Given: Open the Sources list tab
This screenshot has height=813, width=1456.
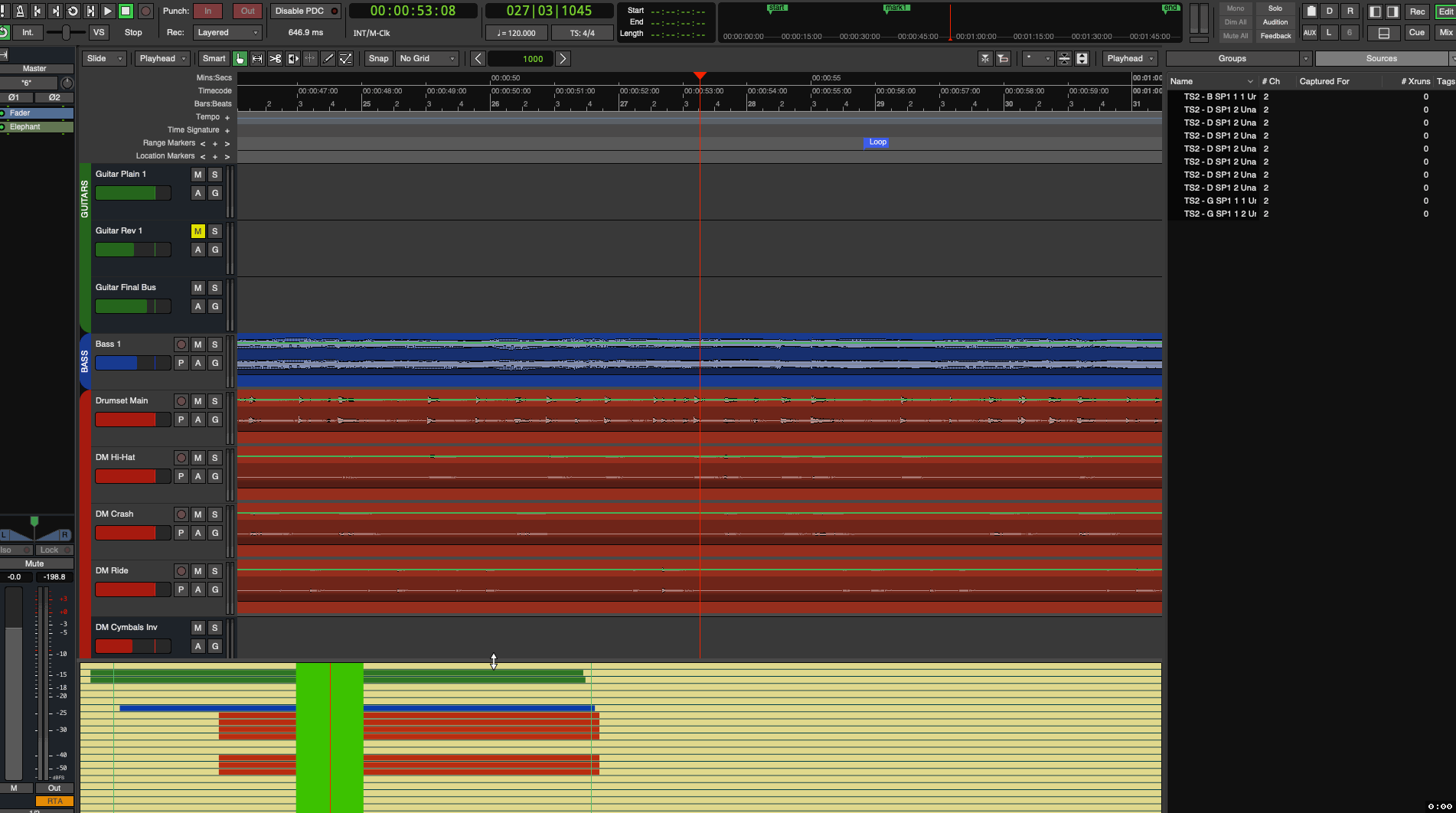Looking at the screenshot, I should pyautogui.click(x=1381, y=58).
